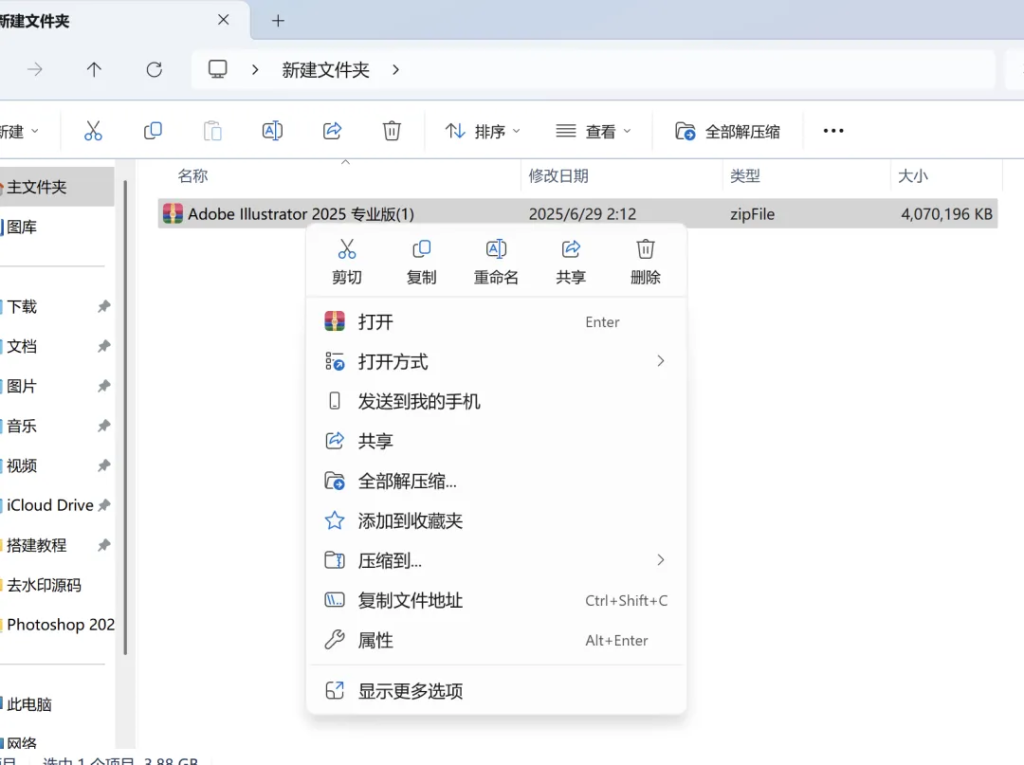The image size is (1024, 765).
Task: Open the three-dot more options menu
Action: coord(833,131)
